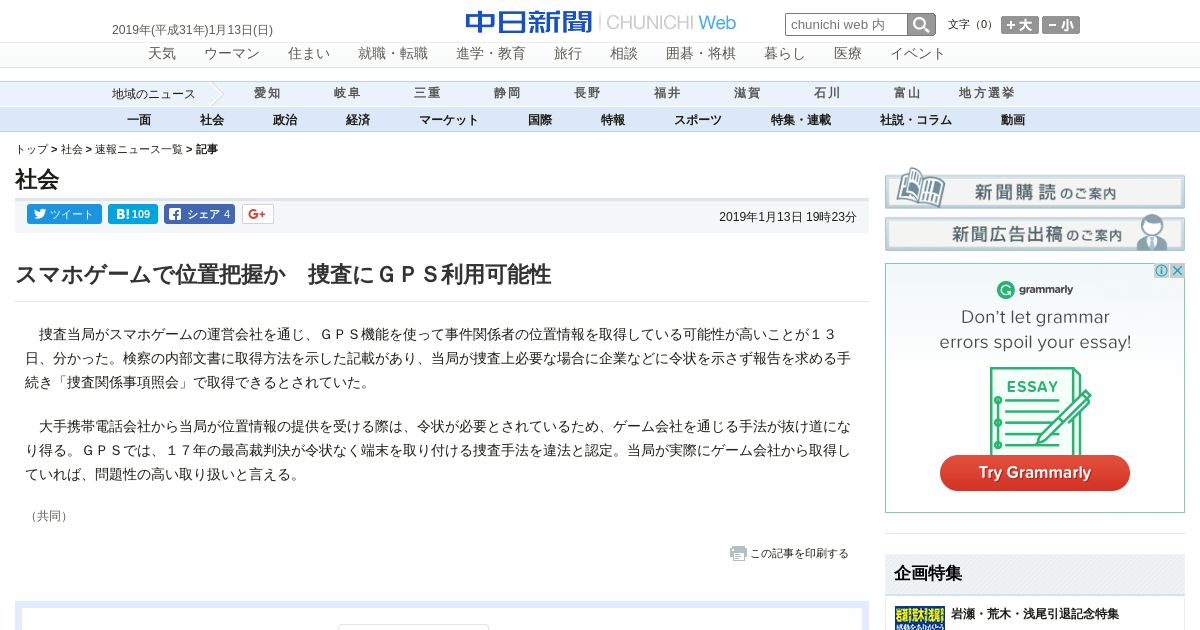Screen dimensions: 1200x630
Task: Select 三重 regional news
Action: [x=427, y=93]
